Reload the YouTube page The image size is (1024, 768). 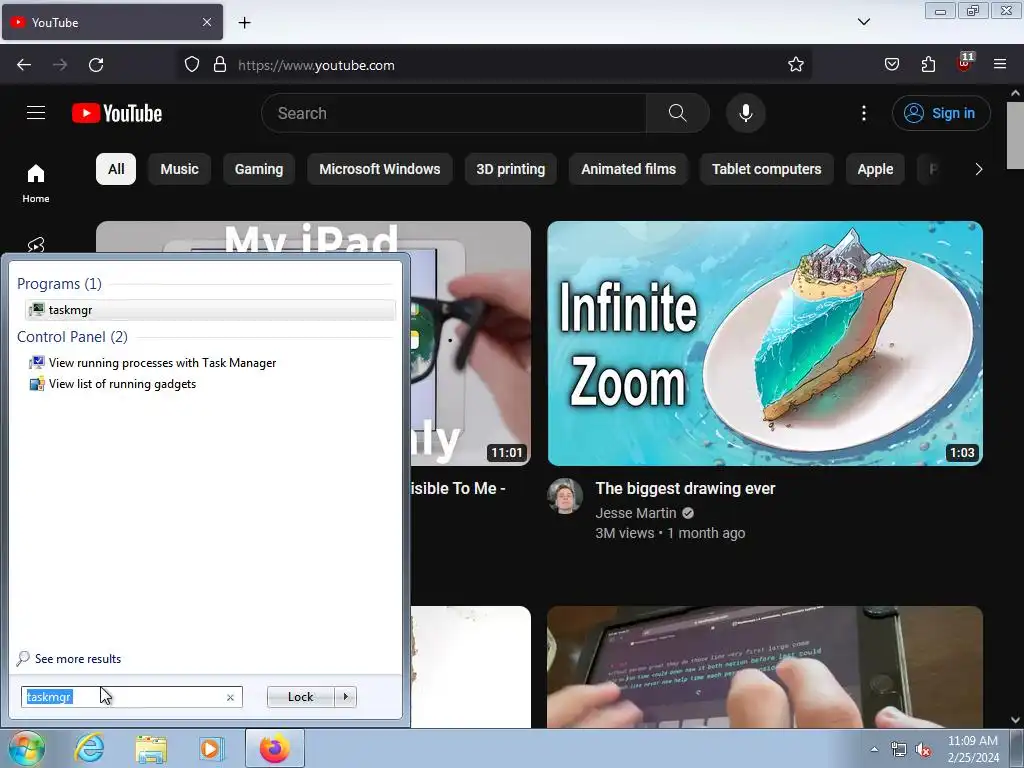(96, 65)
